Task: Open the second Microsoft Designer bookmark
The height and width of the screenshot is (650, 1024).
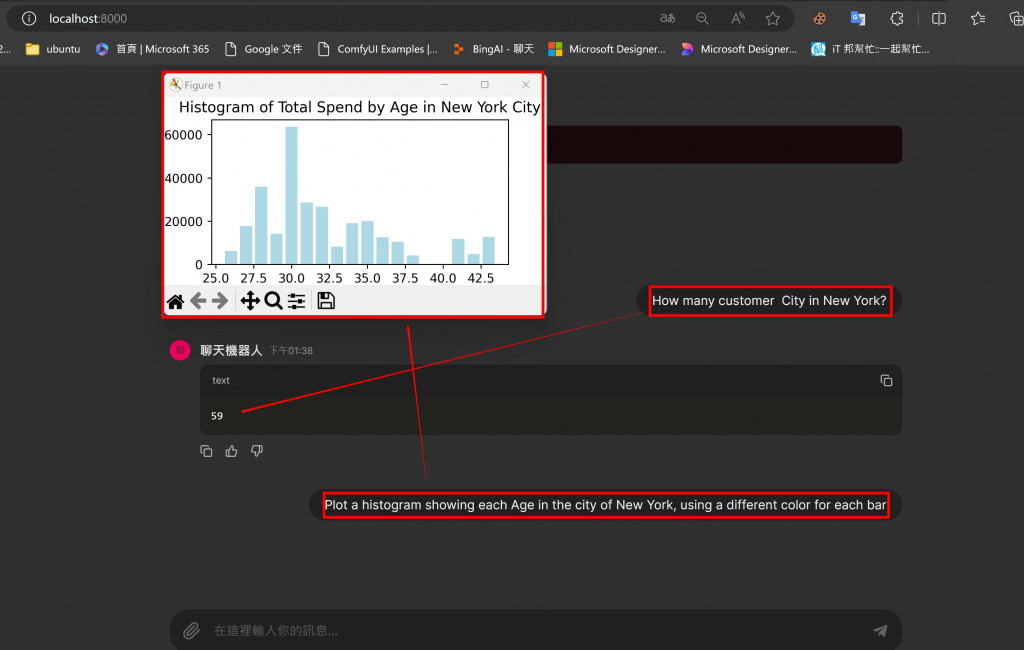Action: point(739,49)
